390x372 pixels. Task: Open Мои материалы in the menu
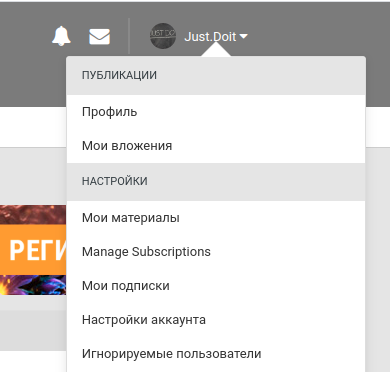pos(216,218)
